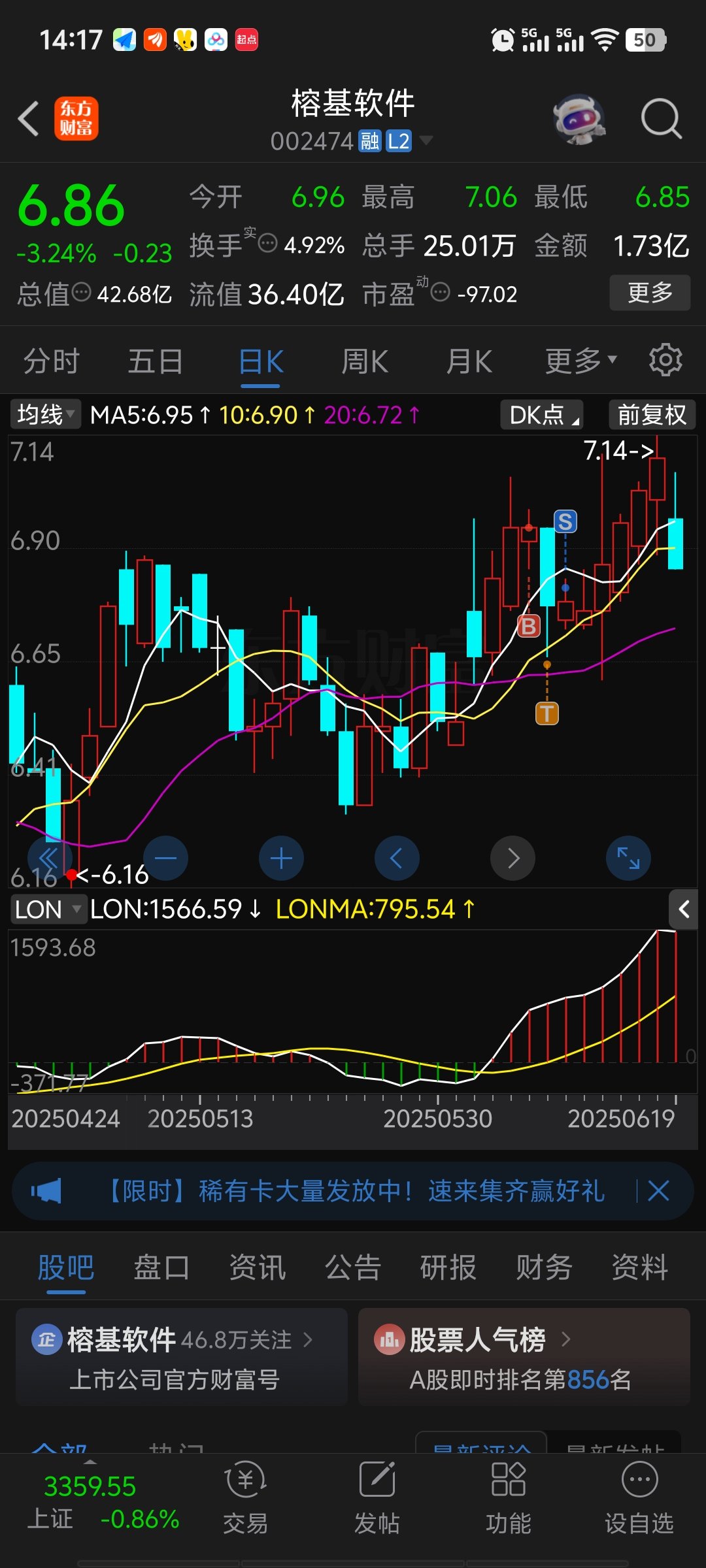
Task: Move chart right with single arrow button
Action: coord(513,858)
